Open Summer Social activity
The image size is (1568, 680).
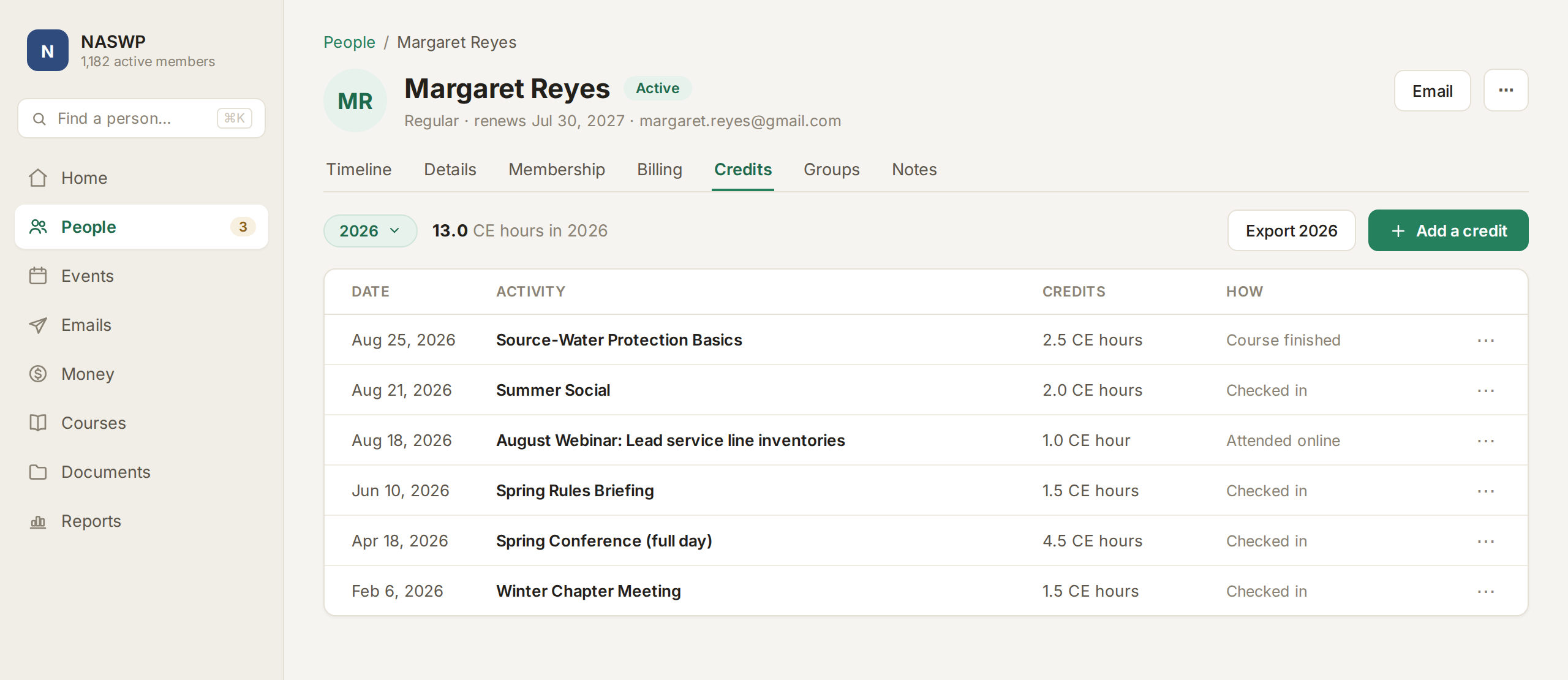553,390
